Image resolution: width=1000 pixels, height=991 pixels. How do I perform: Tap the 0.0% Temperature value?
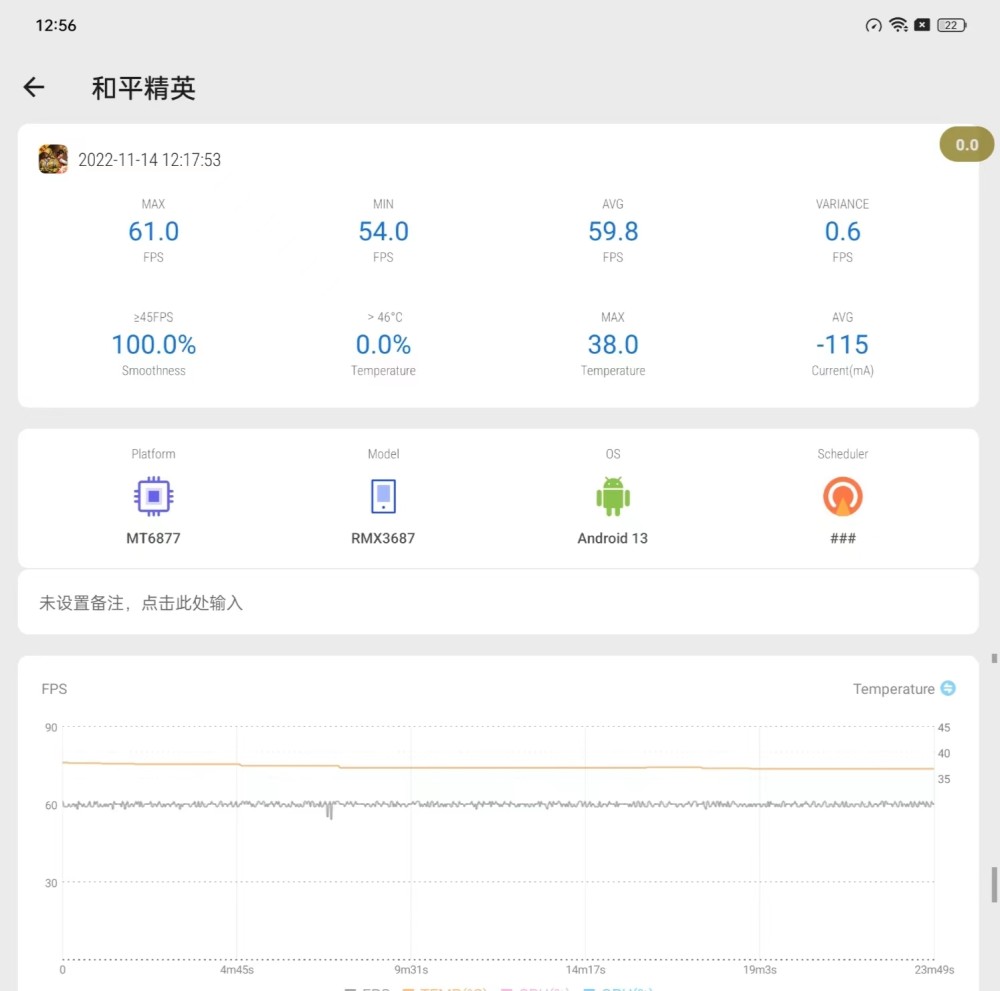tap(383, 344)
